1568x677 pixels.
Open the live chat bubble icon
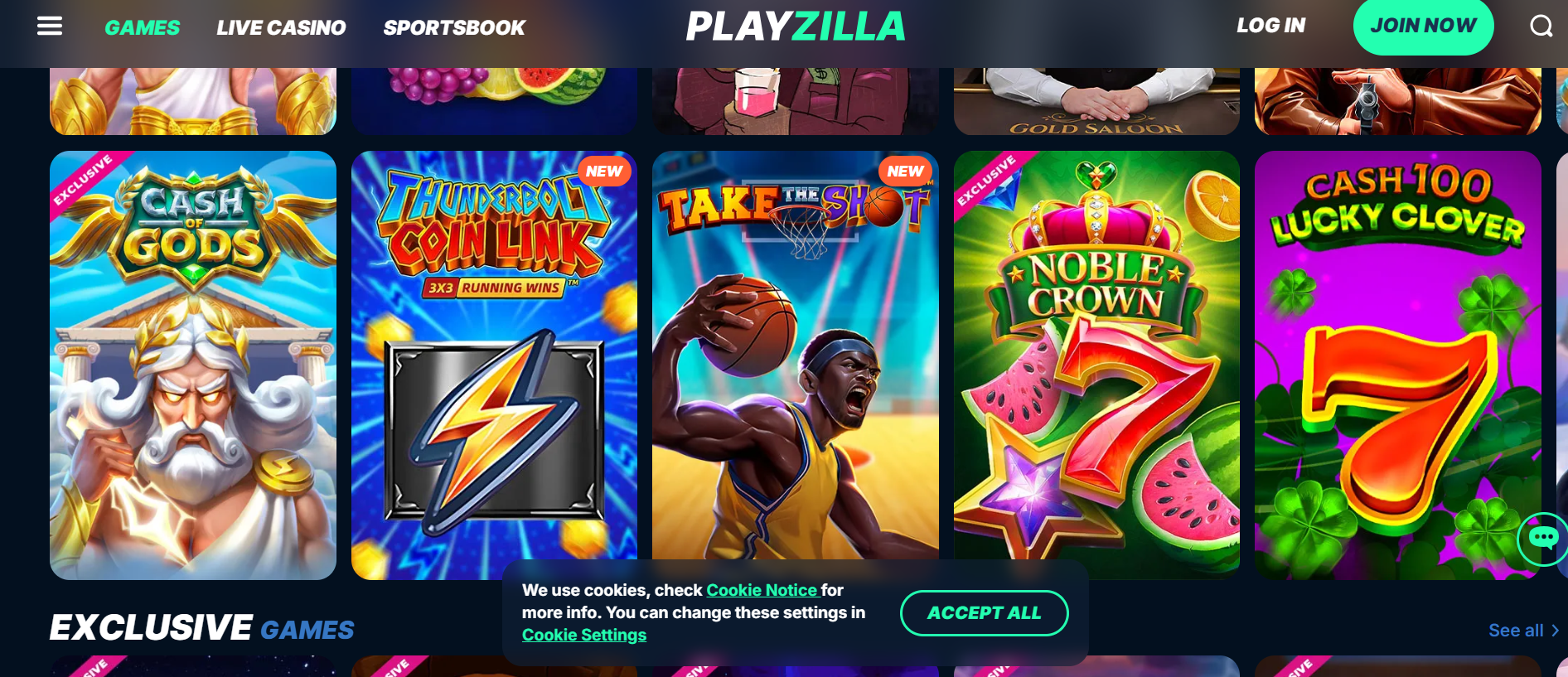coord(1543,539)
